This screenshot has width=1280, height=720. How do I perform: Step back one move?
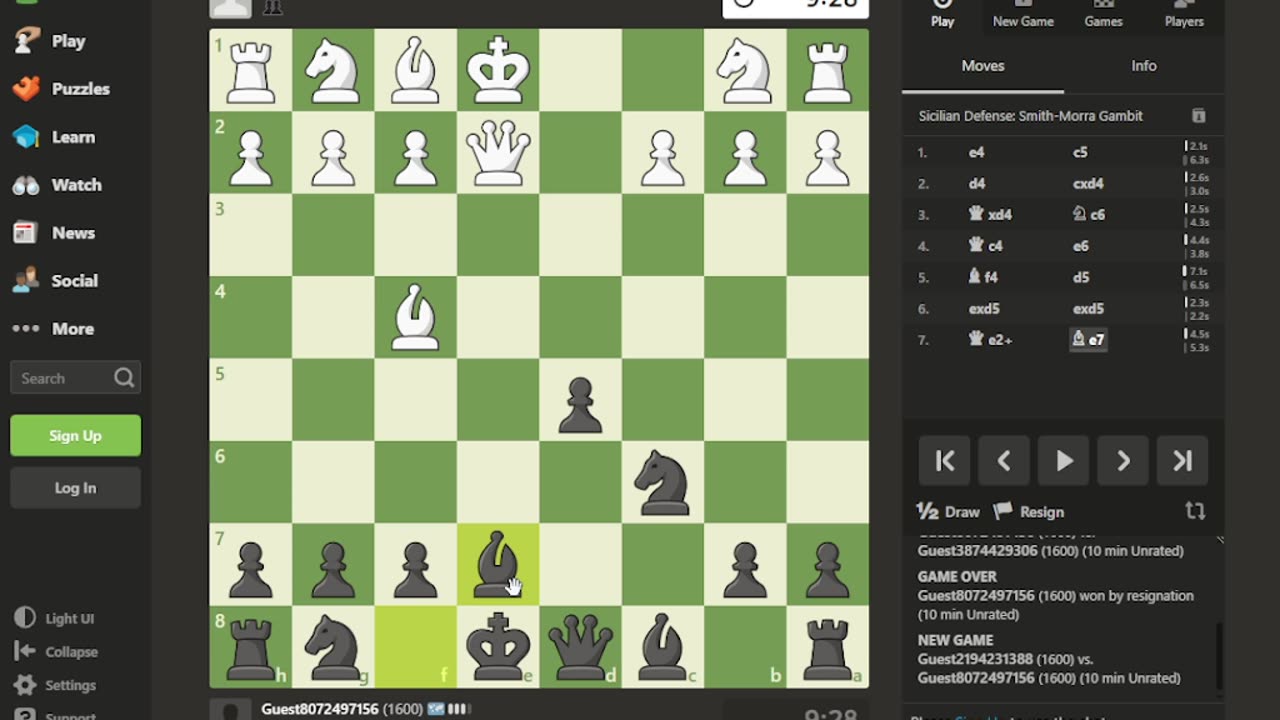coord(1004,461)
